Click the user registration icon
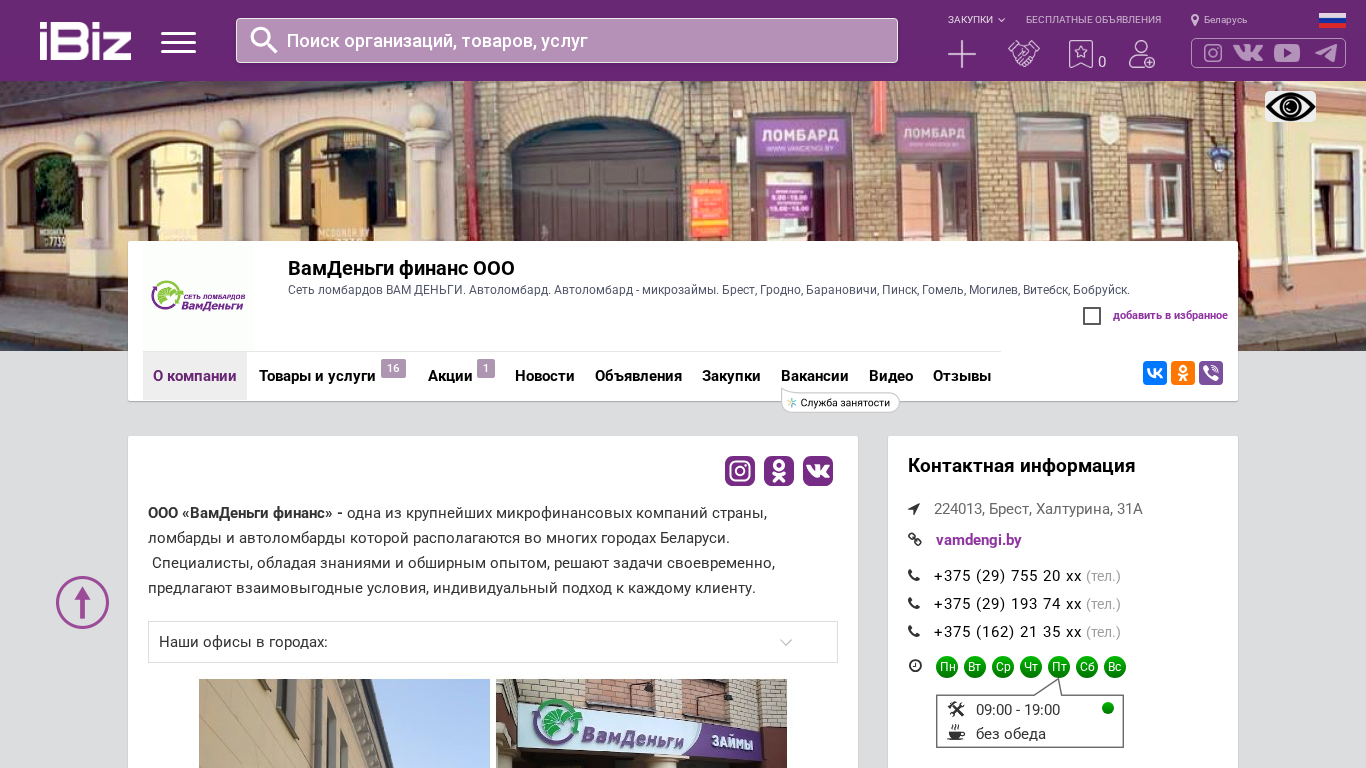This screenshot has height=768, width=1366. (x=1141, y=54)
